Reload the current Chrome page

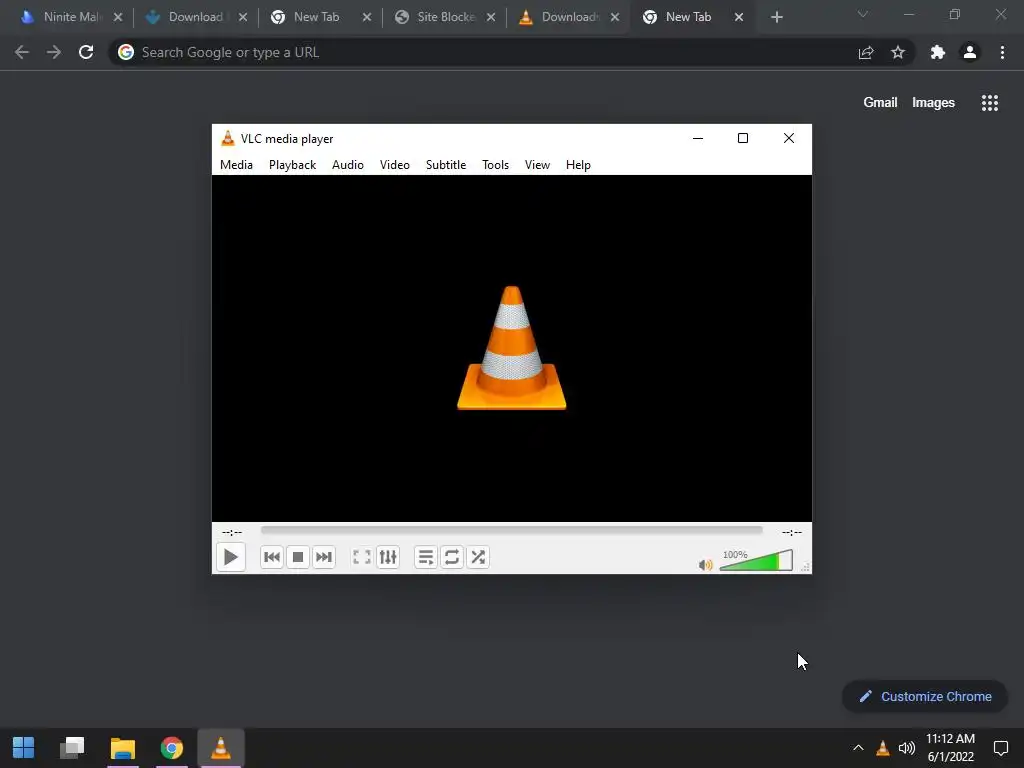point(86,52)
